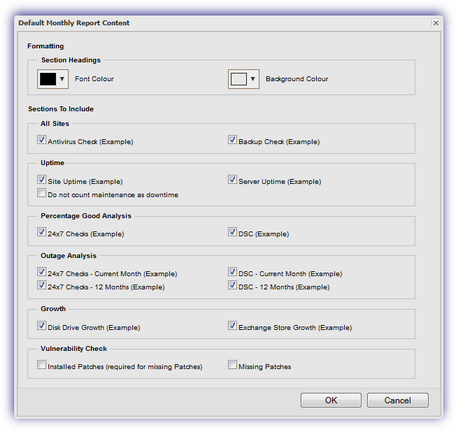Uncheck DSC (Example) under Percentage Good Analysis
This screenshot has height=430, width=456.
(x=232, y=232)
